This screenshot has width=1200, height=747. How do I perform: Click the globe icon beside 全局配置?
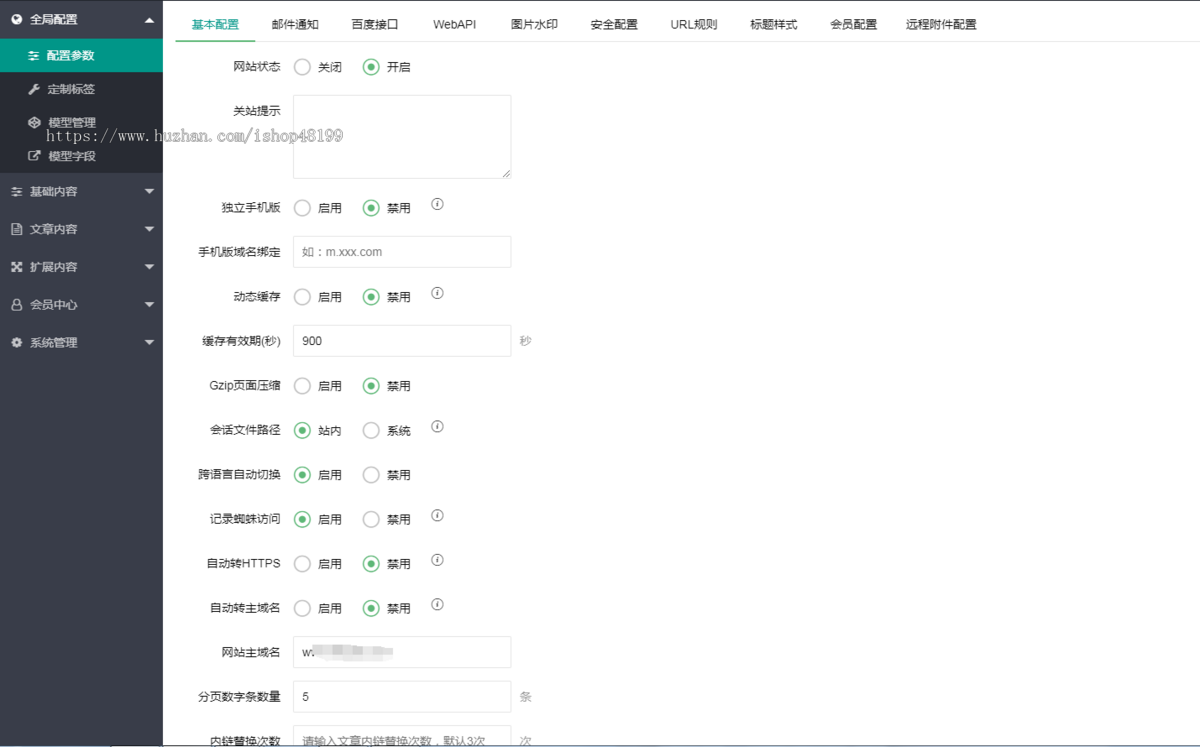click(x=17, y=19)
